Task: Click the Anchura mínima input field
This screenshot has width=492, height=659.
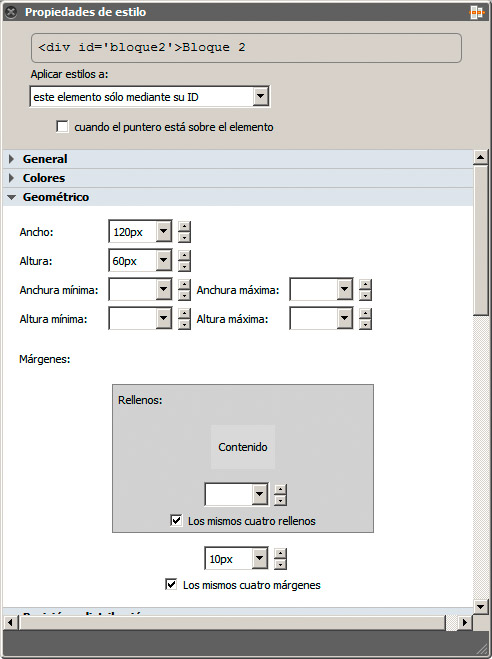Action: coord(132,289)
